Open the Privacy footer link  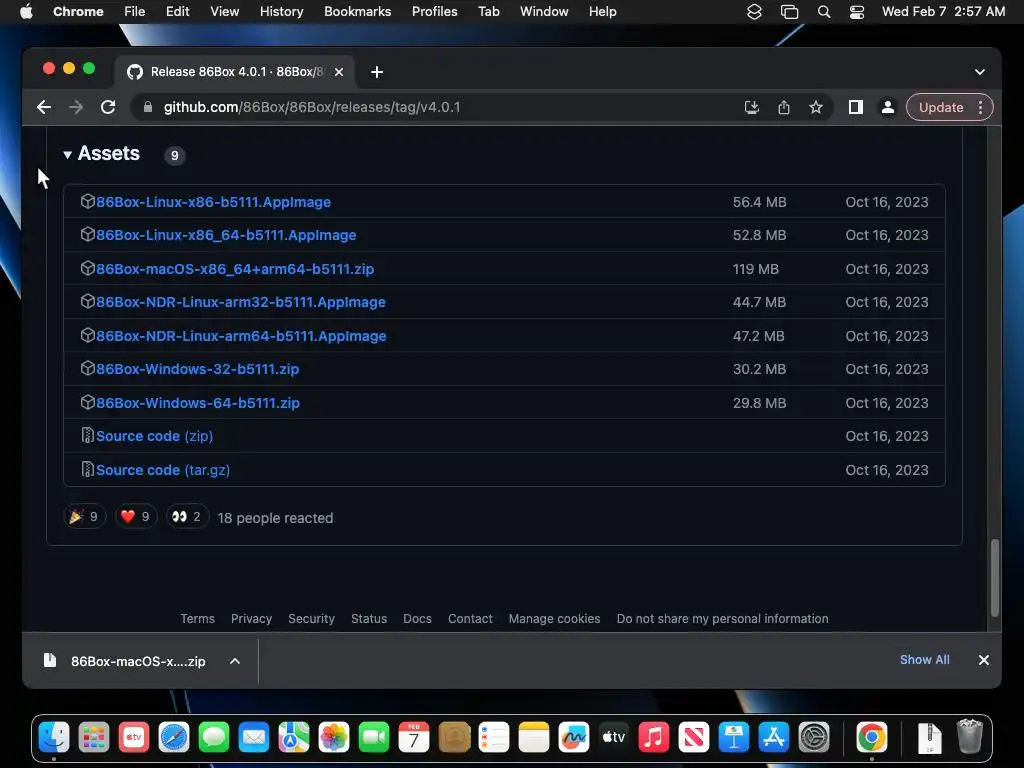pos(251,618)
